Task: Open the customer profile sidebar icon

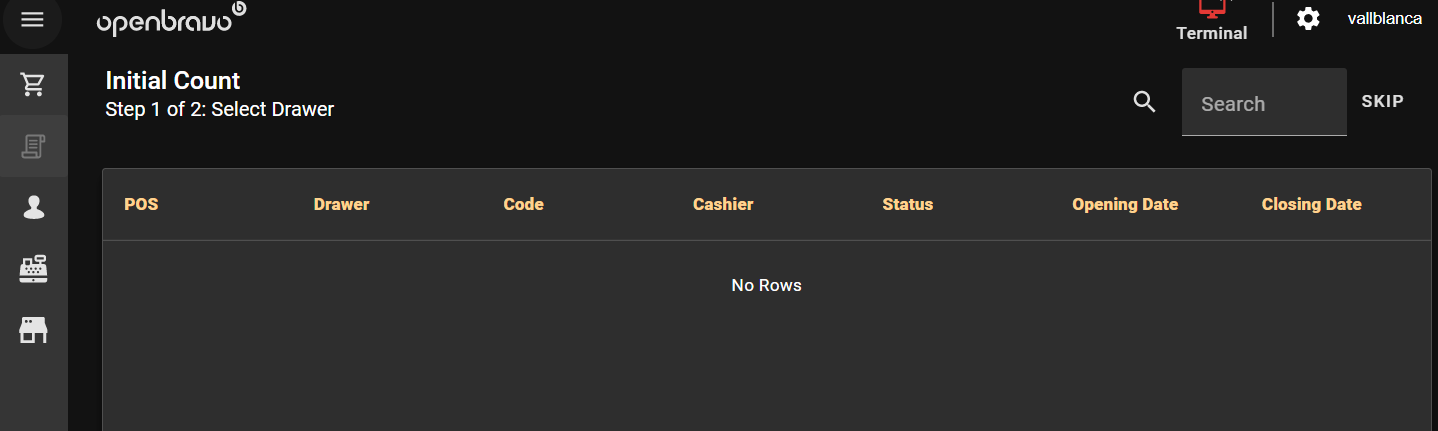Action: [x=33, y=207]
